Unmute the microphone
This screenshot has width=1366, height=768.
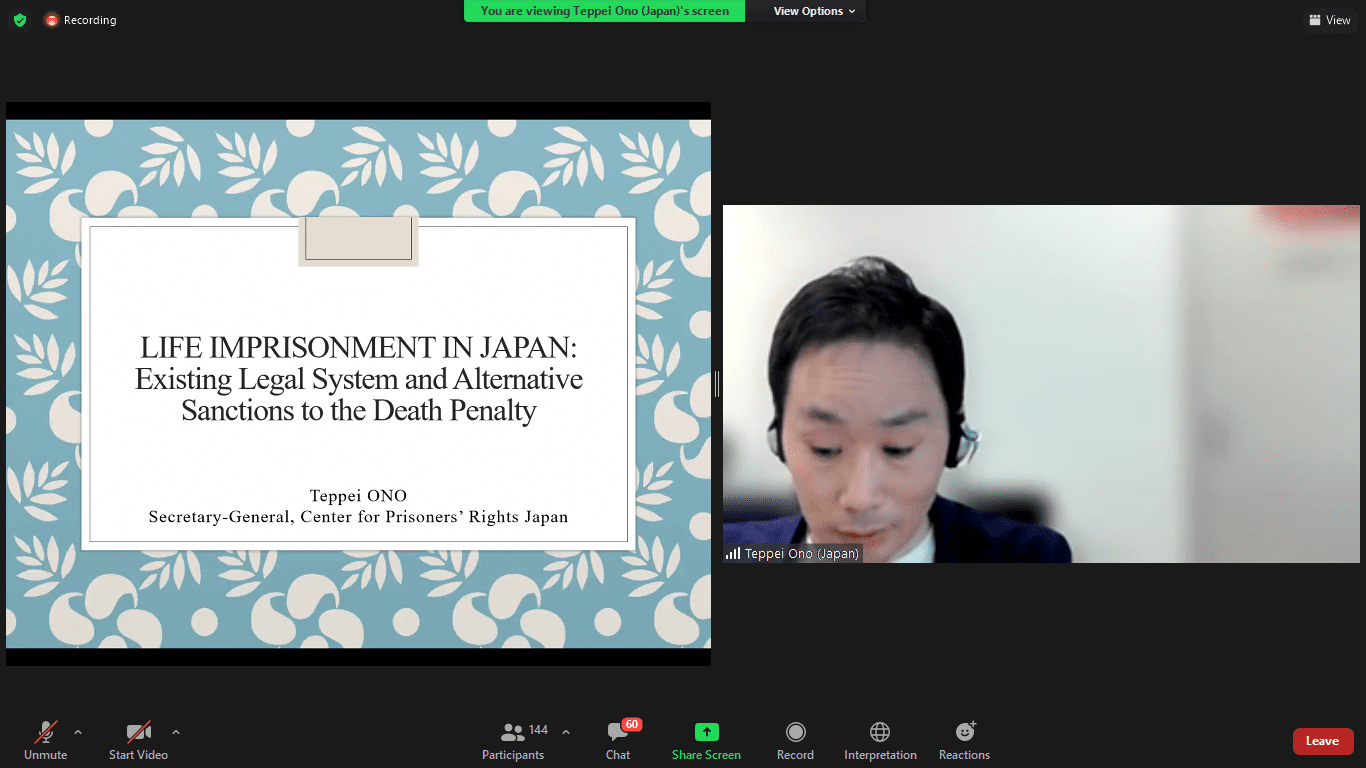(46, 741)
